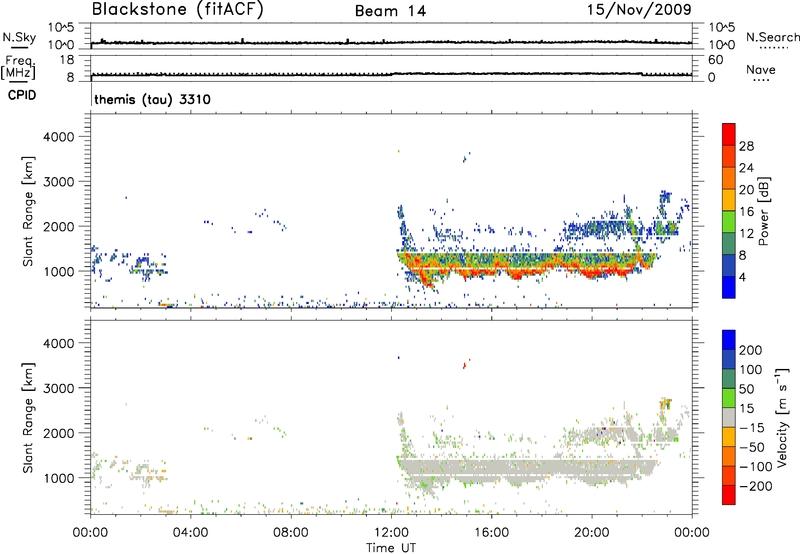Click the 'Blackstone (fitACF)' title text
This screenshot has width=800, height=554.
(x=178, y=9)
